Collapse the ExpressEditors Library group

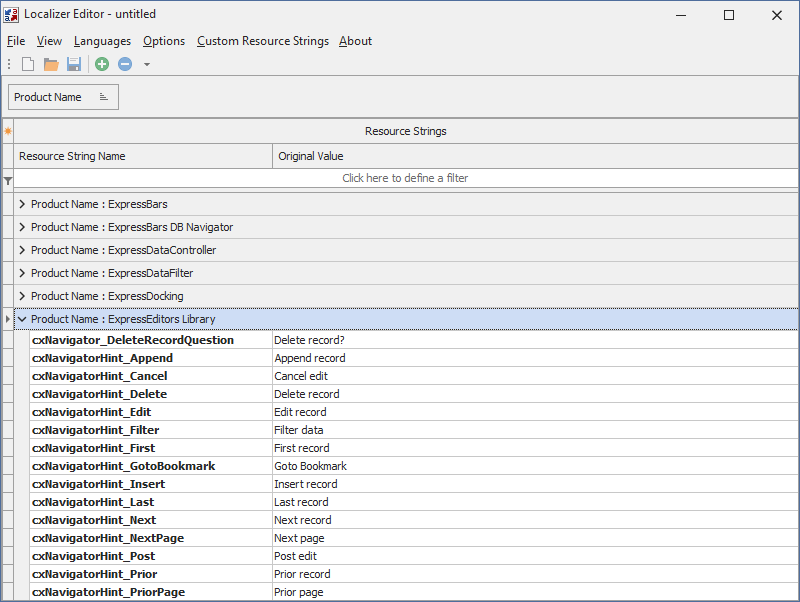point(22,319)
